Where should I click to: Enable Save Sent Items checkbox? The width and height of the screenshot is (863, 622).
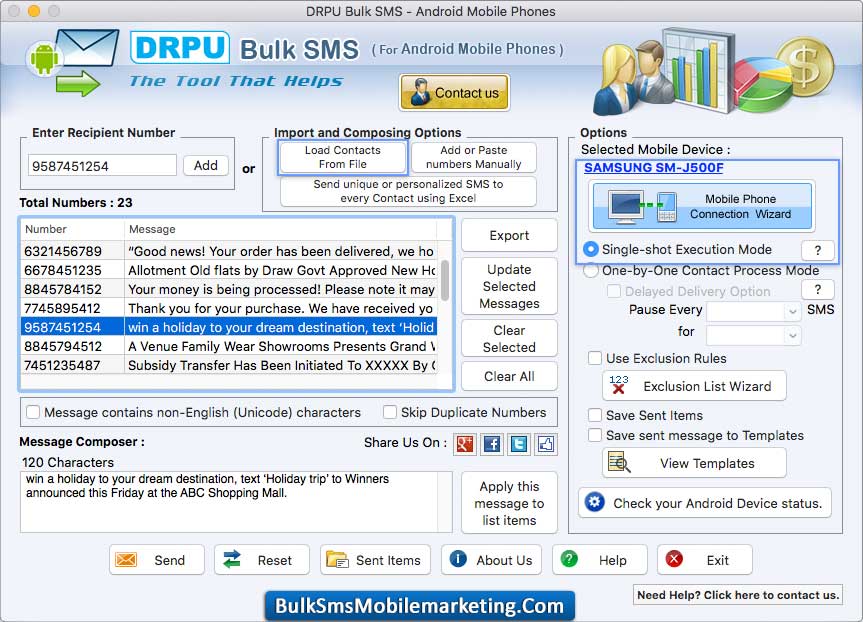point(595,415)
